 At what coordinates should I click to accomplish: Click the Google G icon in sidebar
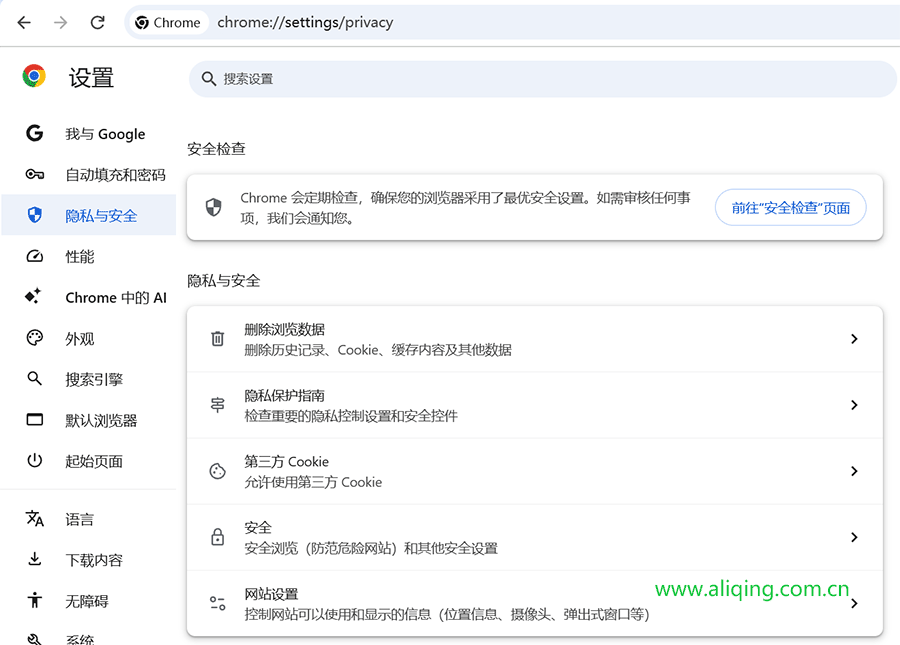tap(34, 133)
